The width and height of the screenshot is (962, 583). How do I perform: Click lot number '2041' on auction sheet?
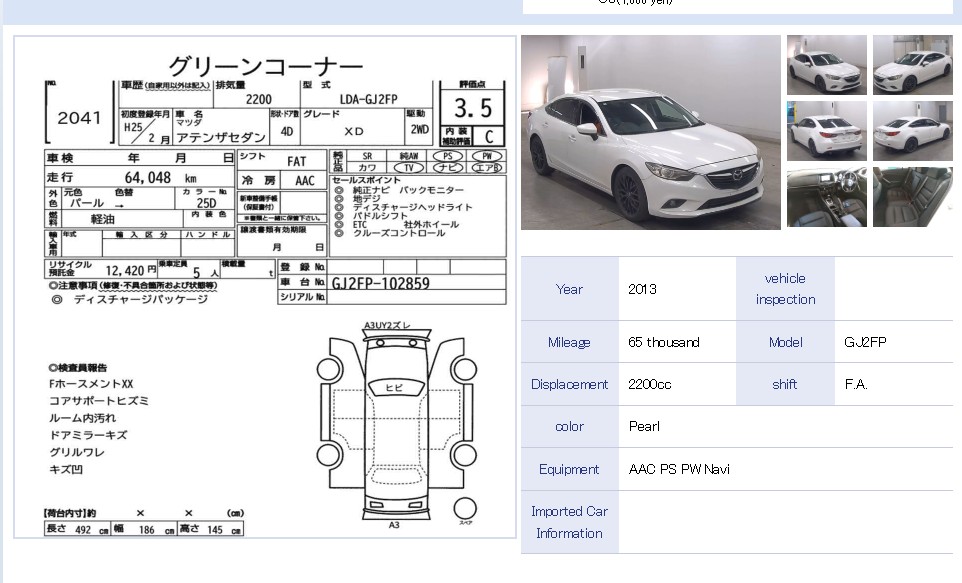(79, 118)
